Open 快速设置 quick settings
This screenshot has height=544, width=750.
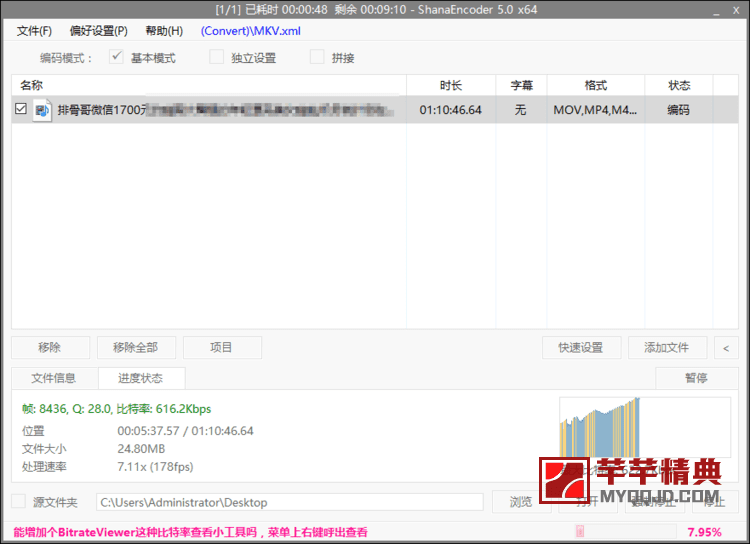click(581, 347)
